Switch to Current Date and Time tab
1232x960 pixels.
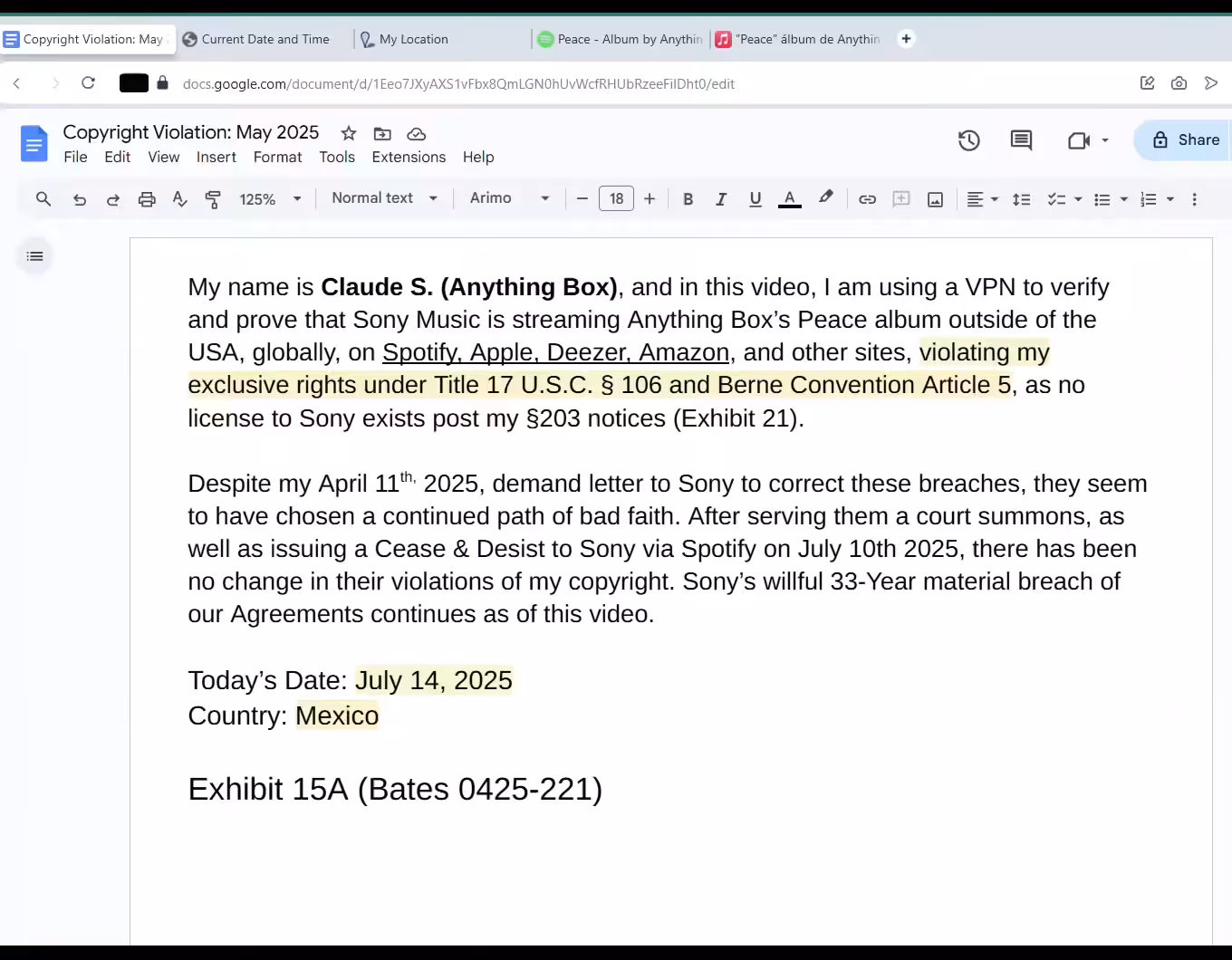pos(263,39)
